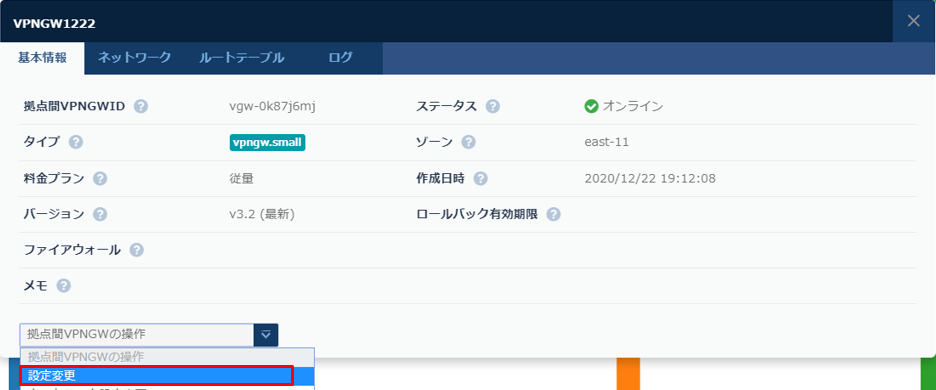936x390 pixels.
Task: Click the 作成日時 label
Action: [x=441, y=179]
